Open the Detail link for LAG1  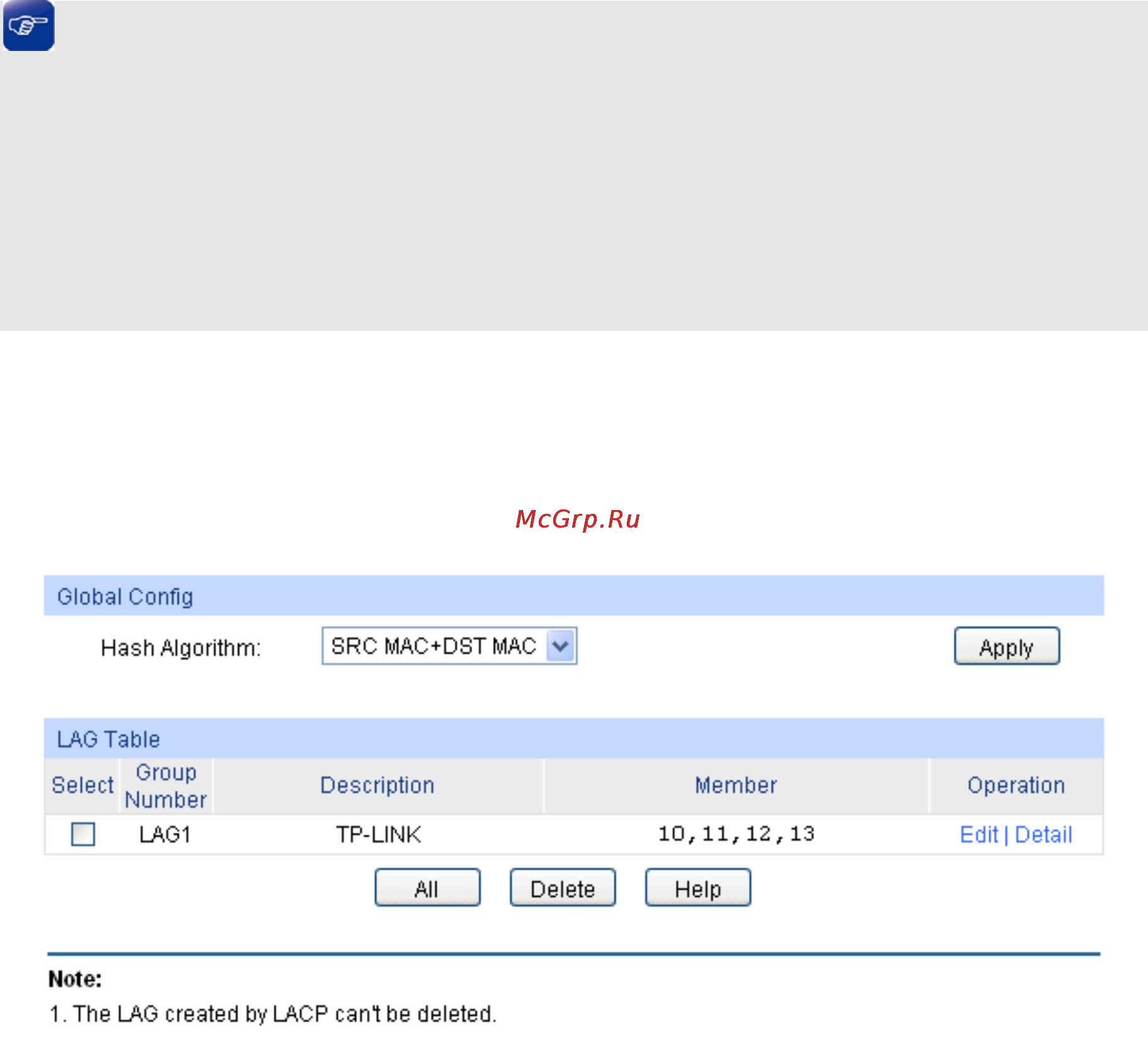pyautogui.click(x=1044, y=835)
